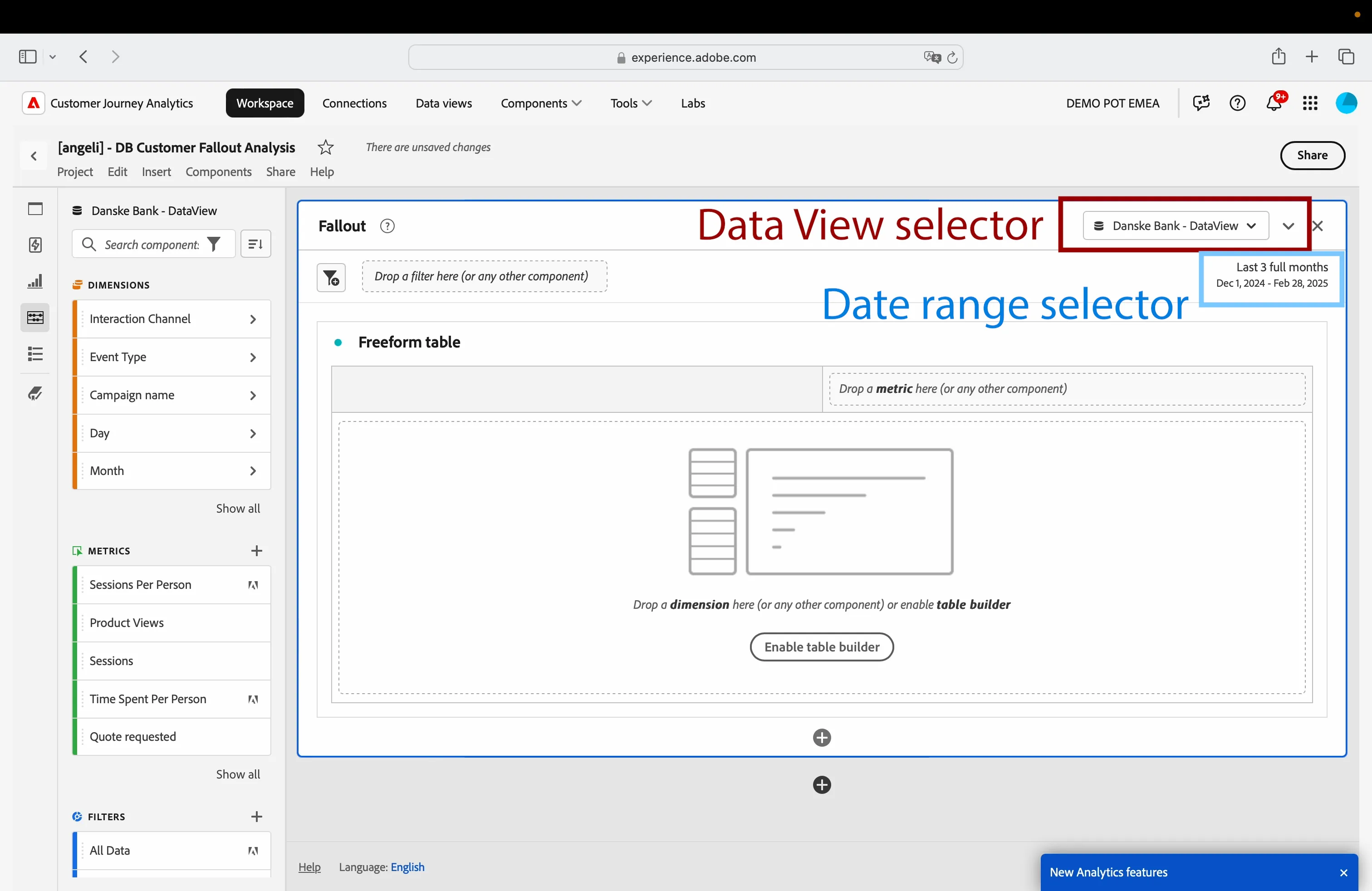
Task: Click the add filter icon in panel
Action: (331, 278)
